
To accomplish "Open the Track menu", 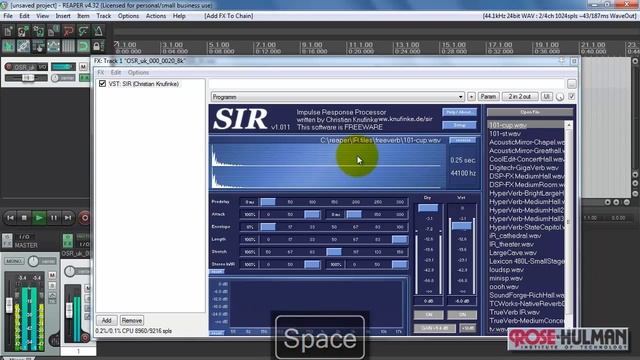I will (x=104, y=16).
